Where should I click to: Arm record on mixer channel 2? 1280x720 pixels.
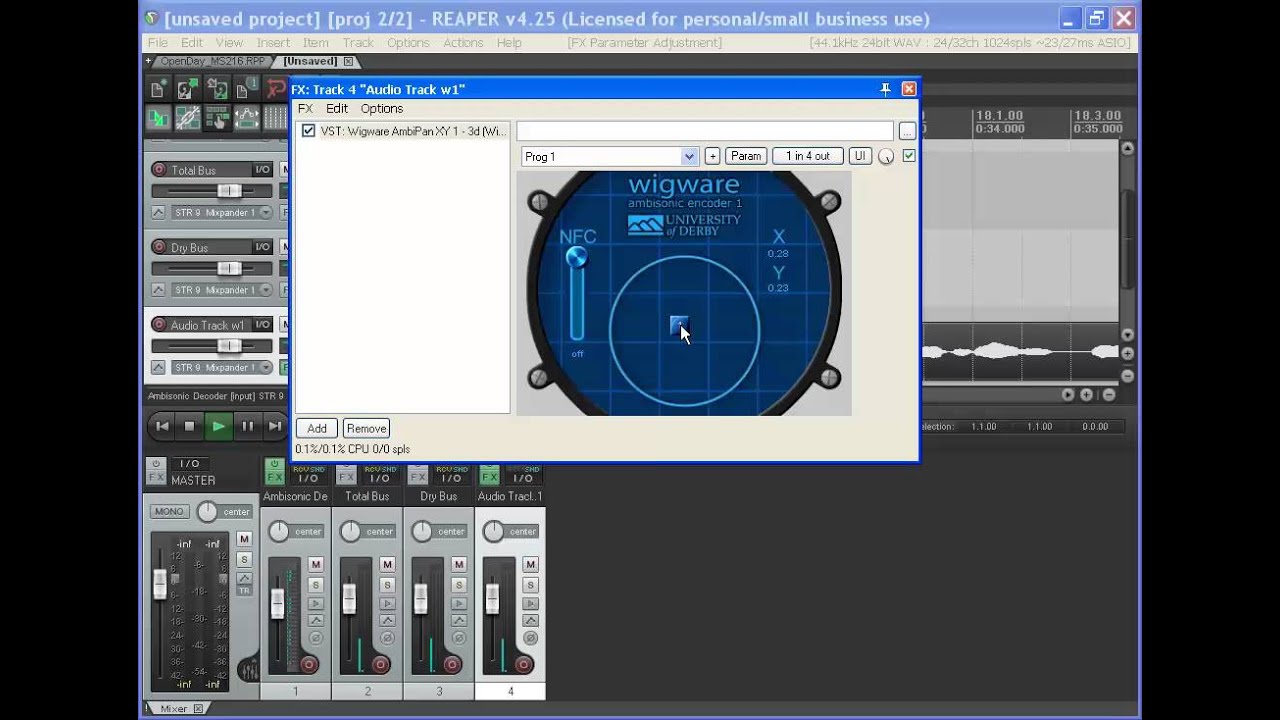click(x=380, y=664)
